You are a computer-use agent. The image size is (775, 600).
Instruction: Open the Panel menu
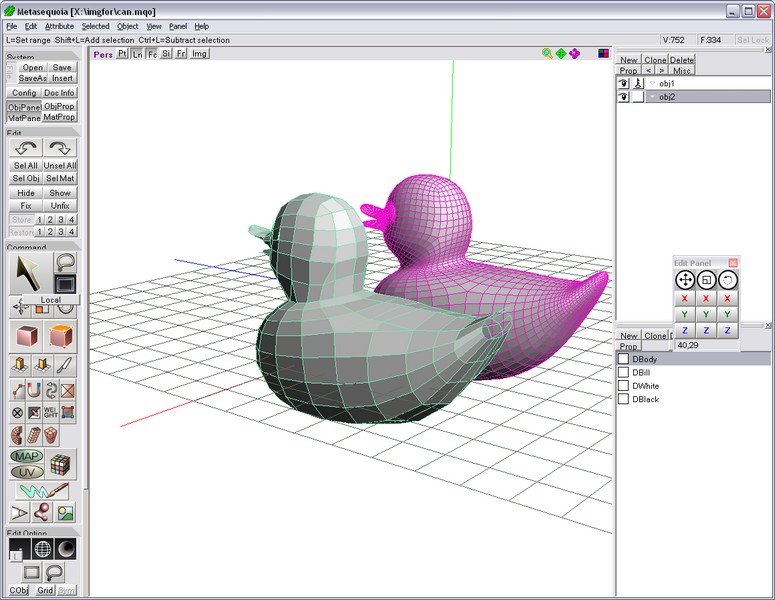click(x=177, y=26)
